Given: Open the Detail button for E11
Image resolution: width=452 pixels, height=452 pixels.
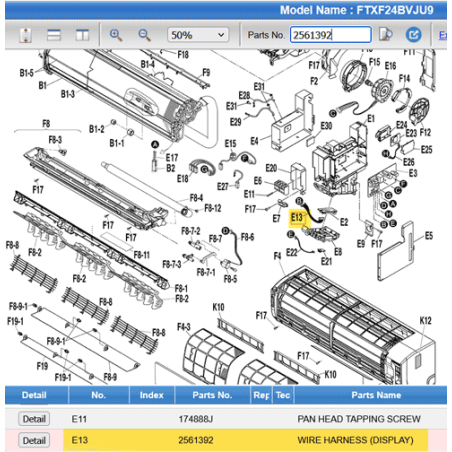Looking at the screenshot, I should click(34, 419).
